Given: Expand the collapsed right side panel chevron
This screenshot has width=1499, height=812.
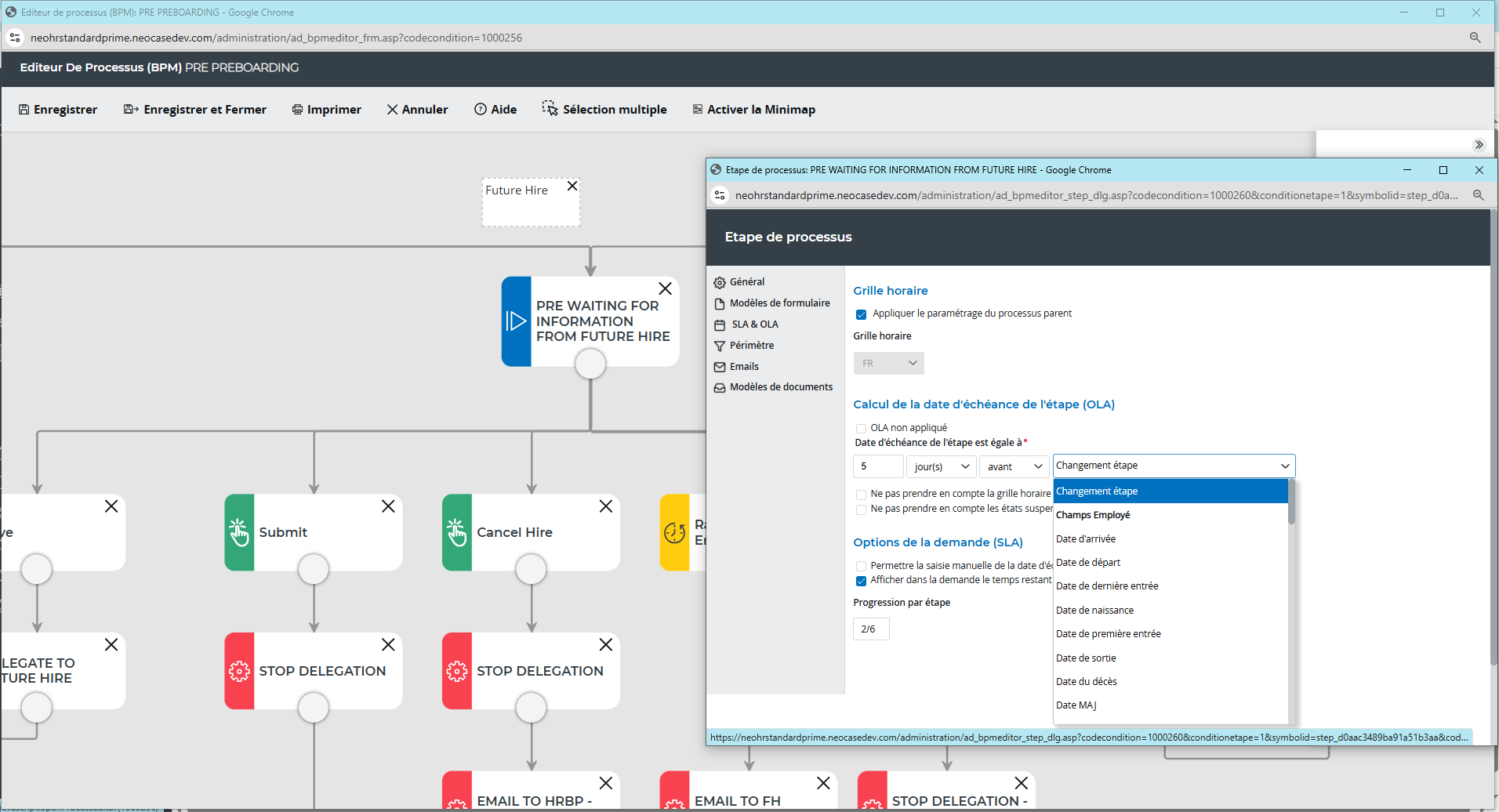Looking at the screenshot, I should click(1479, 145).
